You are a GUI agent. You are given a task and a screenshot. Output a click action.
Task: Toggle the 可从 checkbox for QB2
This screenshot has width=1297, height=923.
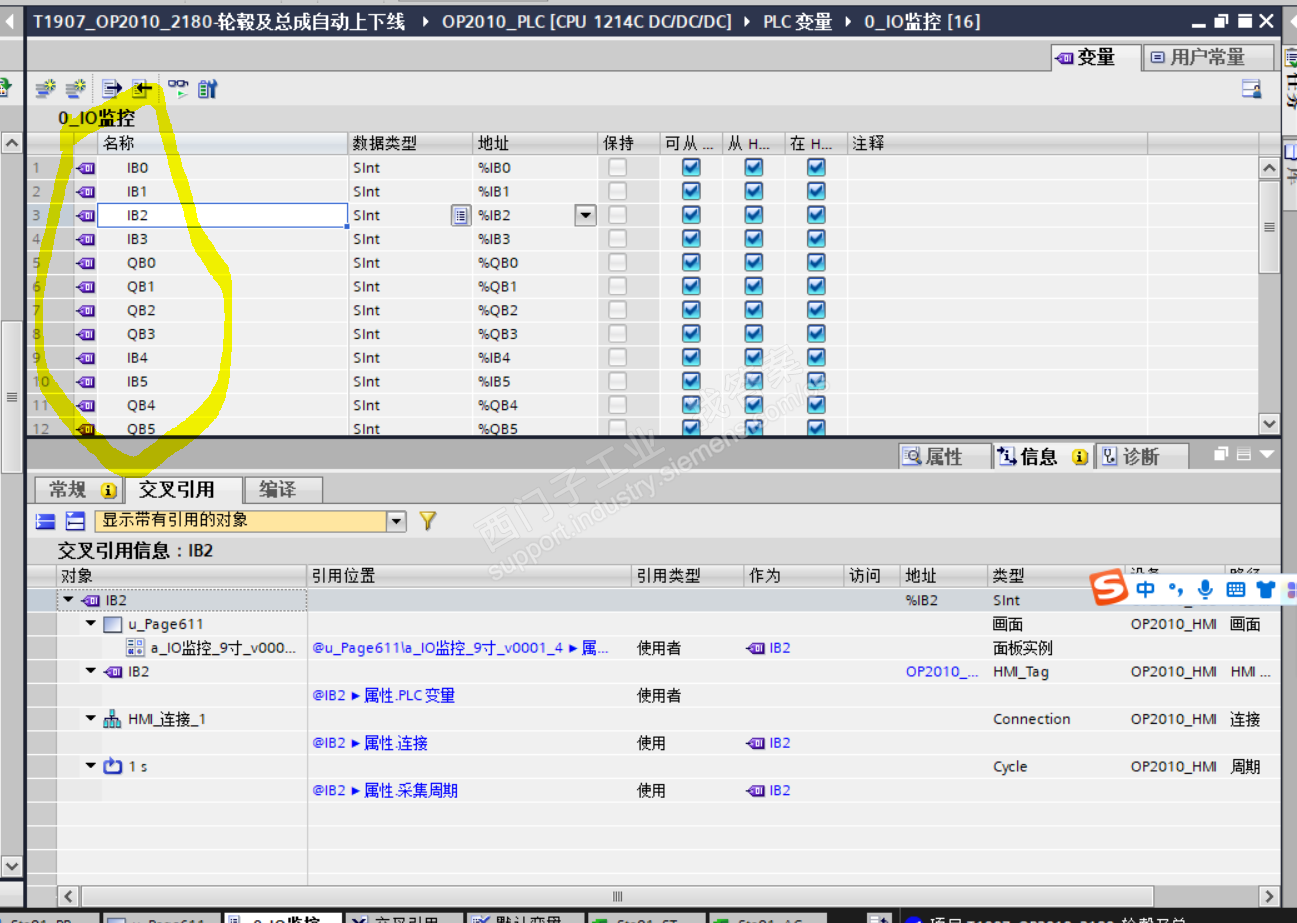[x=691, y=310]
